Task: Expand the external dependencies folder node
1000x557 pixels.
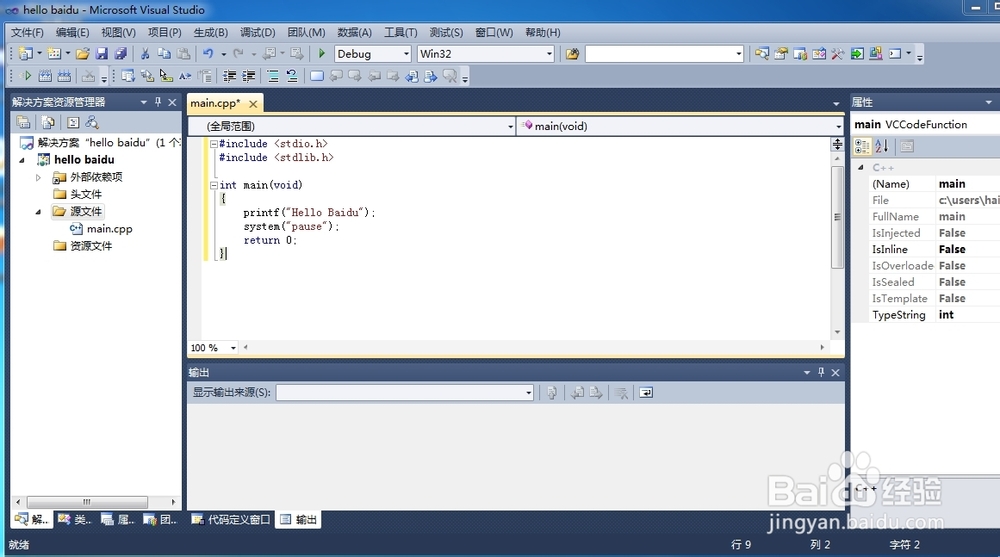Action: (x=38, y=177)
